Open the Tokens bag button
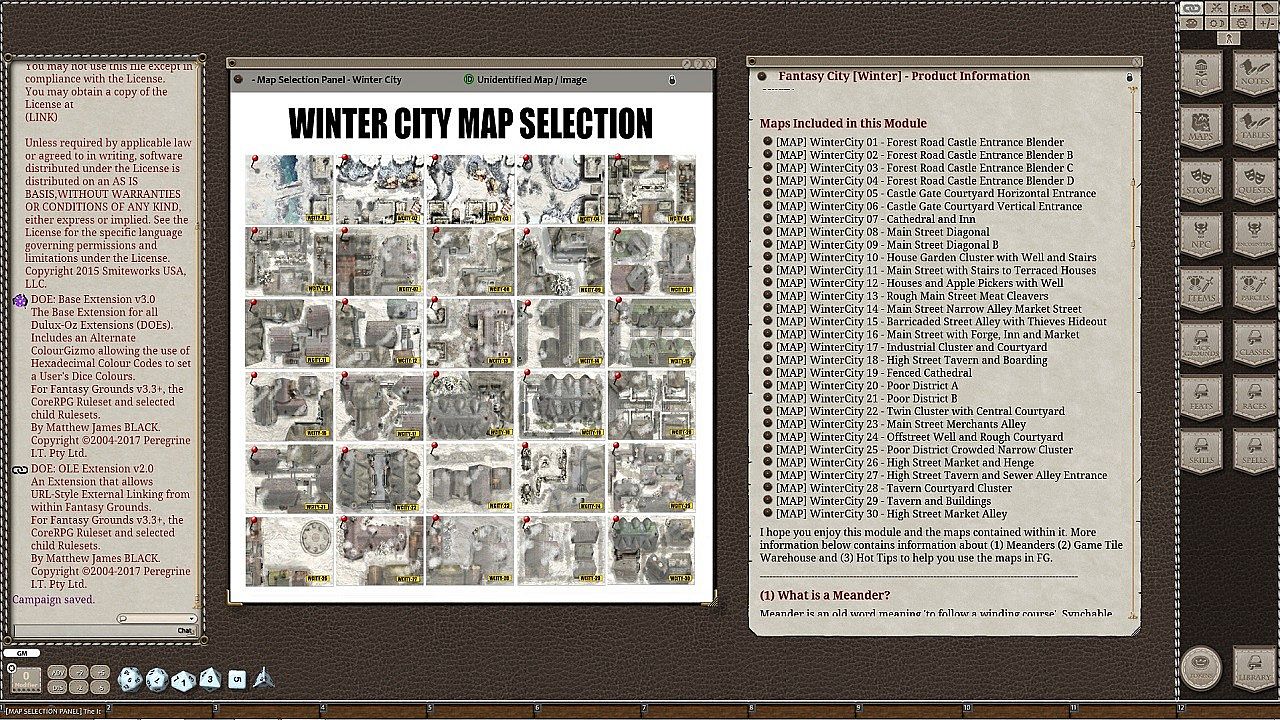Screen dimensions: 1280x720 coord(1201,668)
